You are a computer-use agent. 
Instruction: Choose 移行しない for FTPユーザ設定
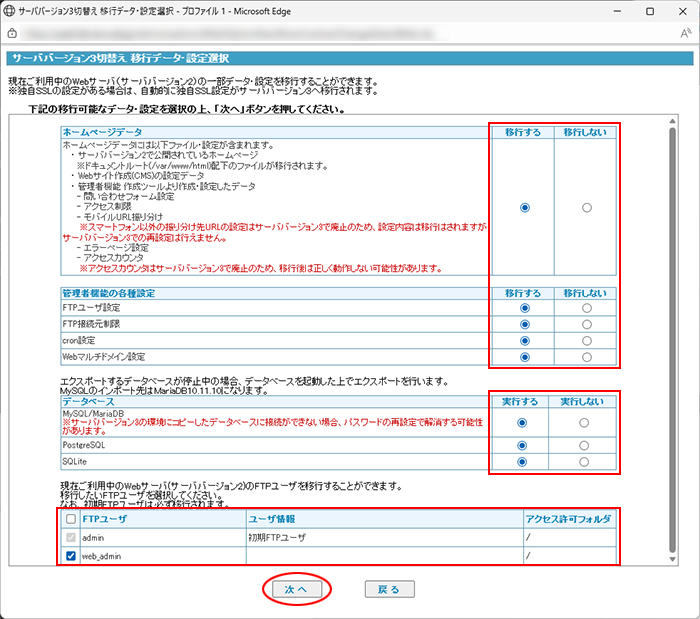(587, 309)
